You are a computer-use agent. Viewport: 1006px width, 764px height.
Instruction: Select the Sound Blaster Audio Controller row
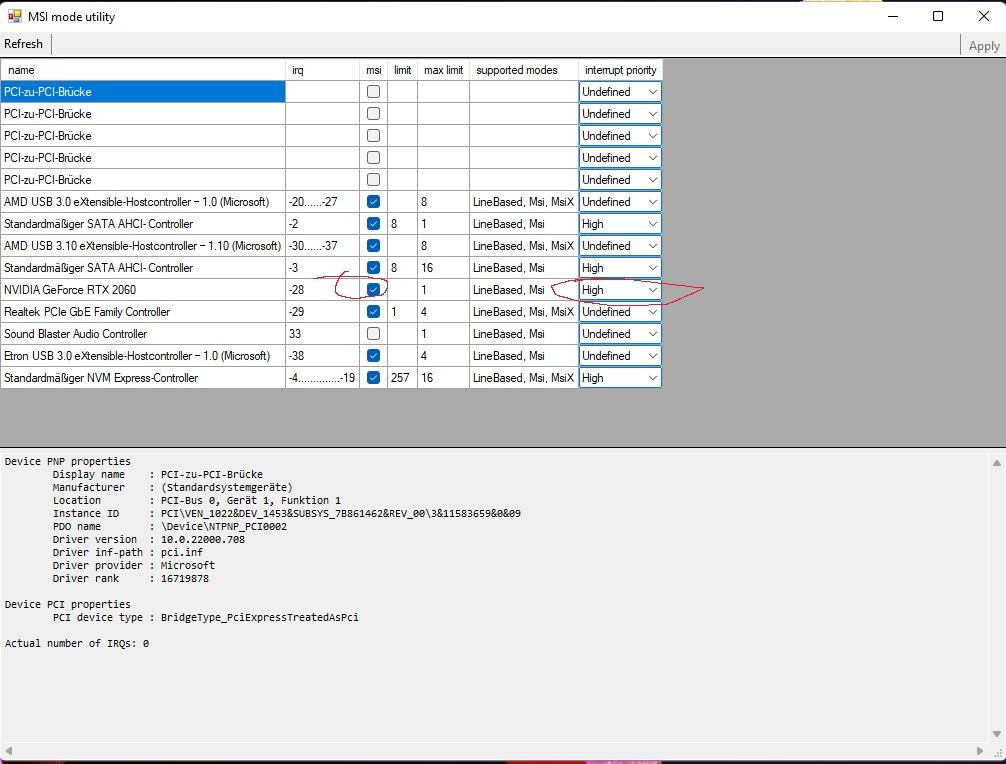tap(143, 334)
